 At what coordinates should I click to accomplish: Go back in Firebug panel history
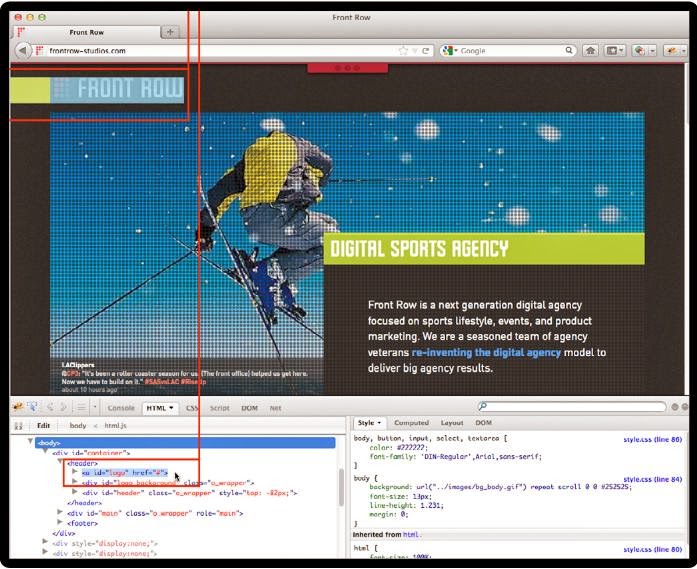[x=50, y=407]
